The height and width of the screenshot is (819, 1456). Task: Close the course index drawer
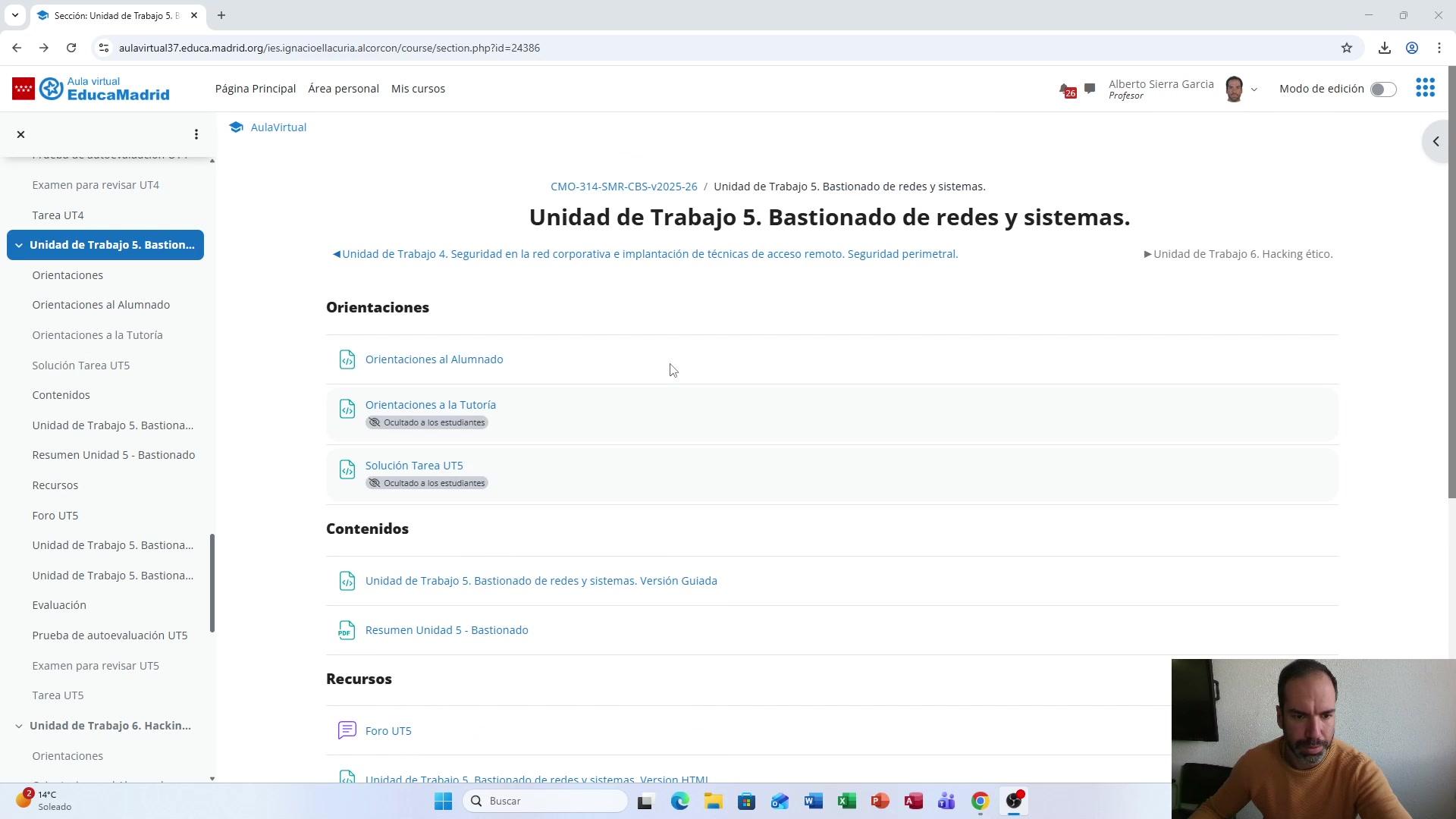tap(21, 134)
